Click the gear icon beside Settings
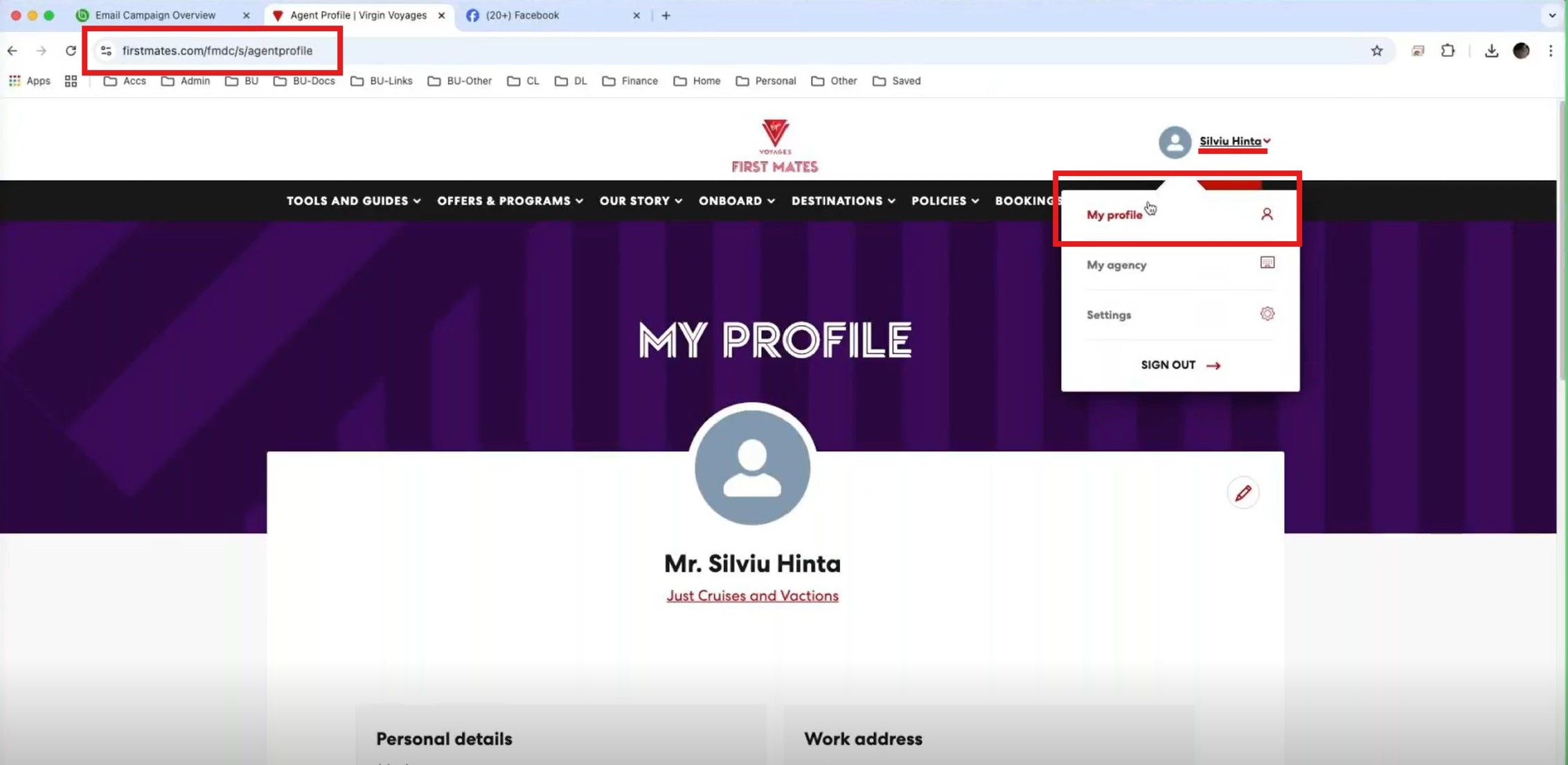 [1267, 314]
